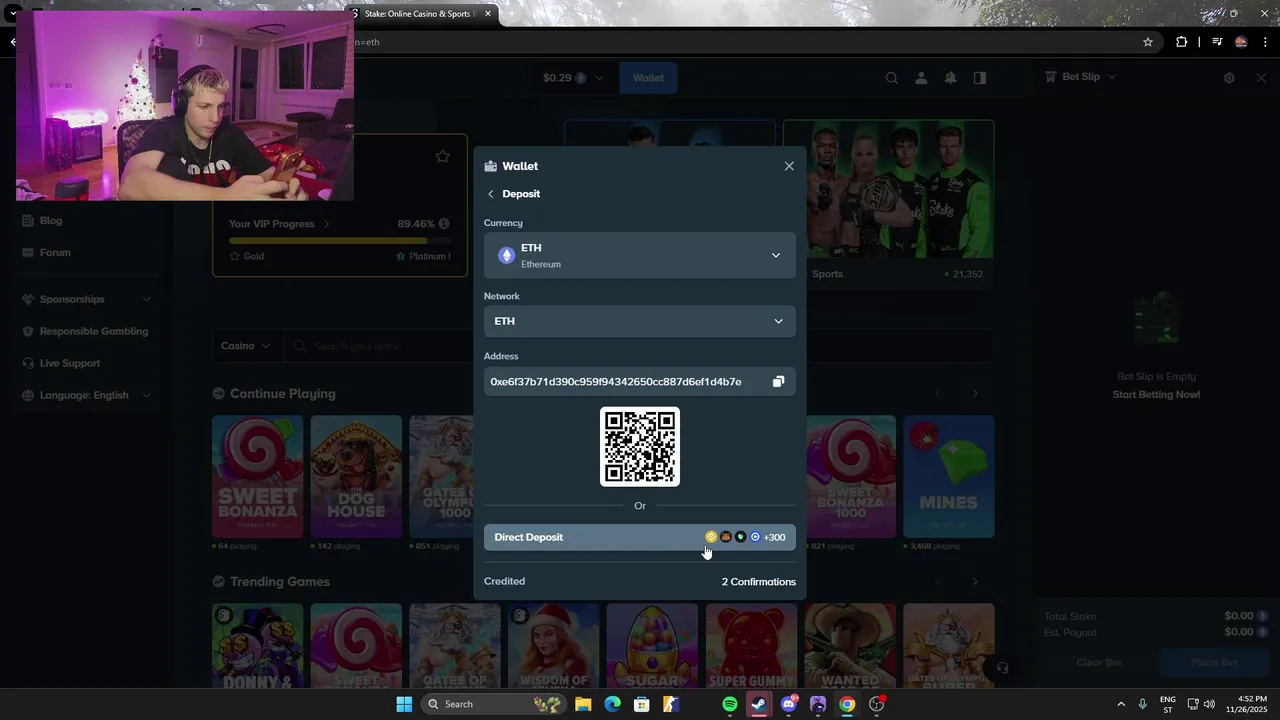This screenshot has height=720, width=1280.
Task: Open Chrome extensions puzzle icon
Action: [x=1181, y=42]
